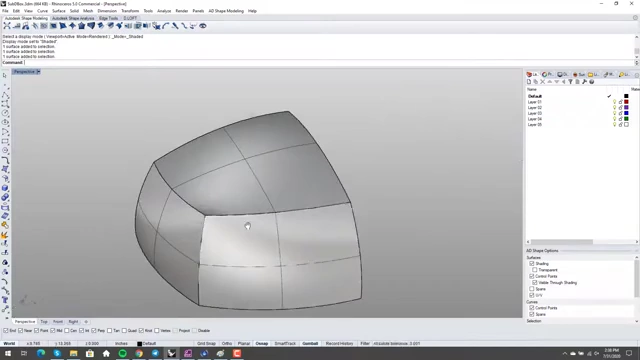Screen dimensions: 640x360
Task: Click the lock icon for Layer 01
Action: tap(620, 102)
